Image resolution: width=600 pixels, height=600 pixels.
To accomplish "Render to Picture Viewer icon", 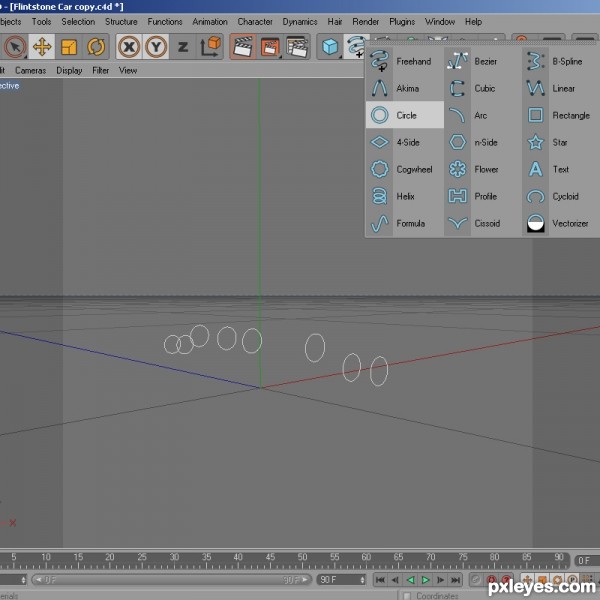I will coord(270,47).
